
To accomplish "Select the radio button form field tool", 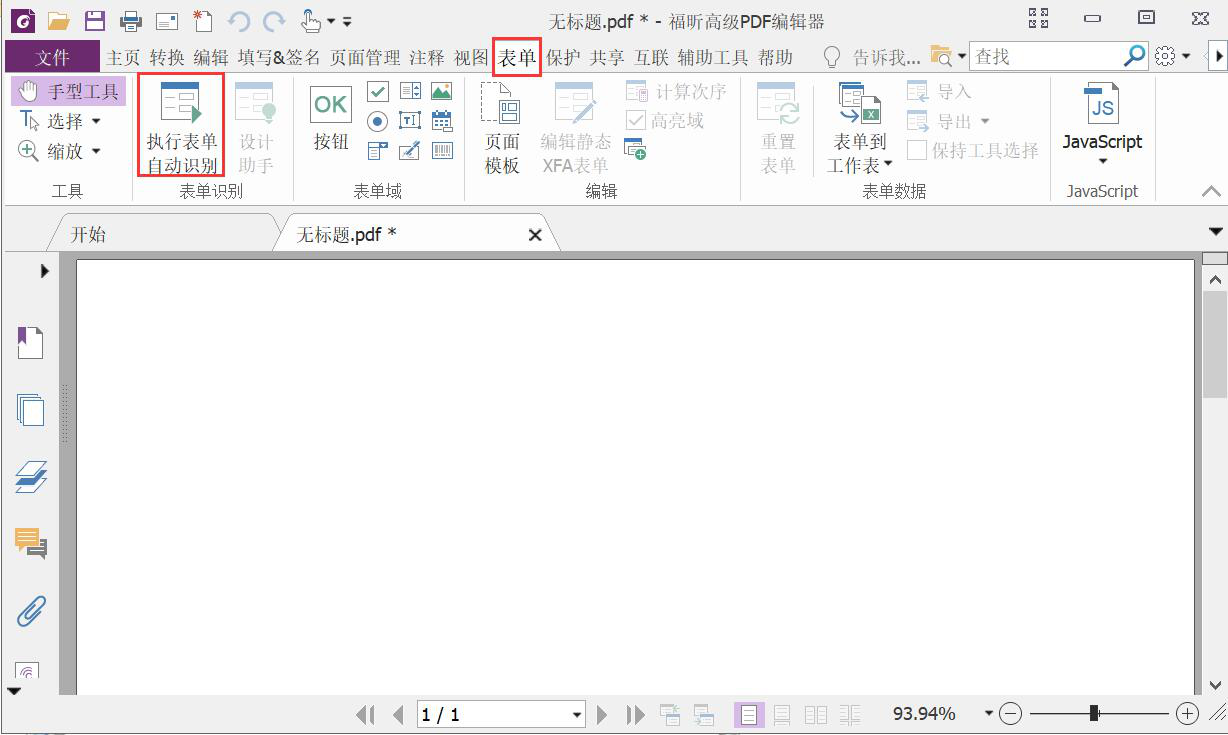I will pos(378,121).
